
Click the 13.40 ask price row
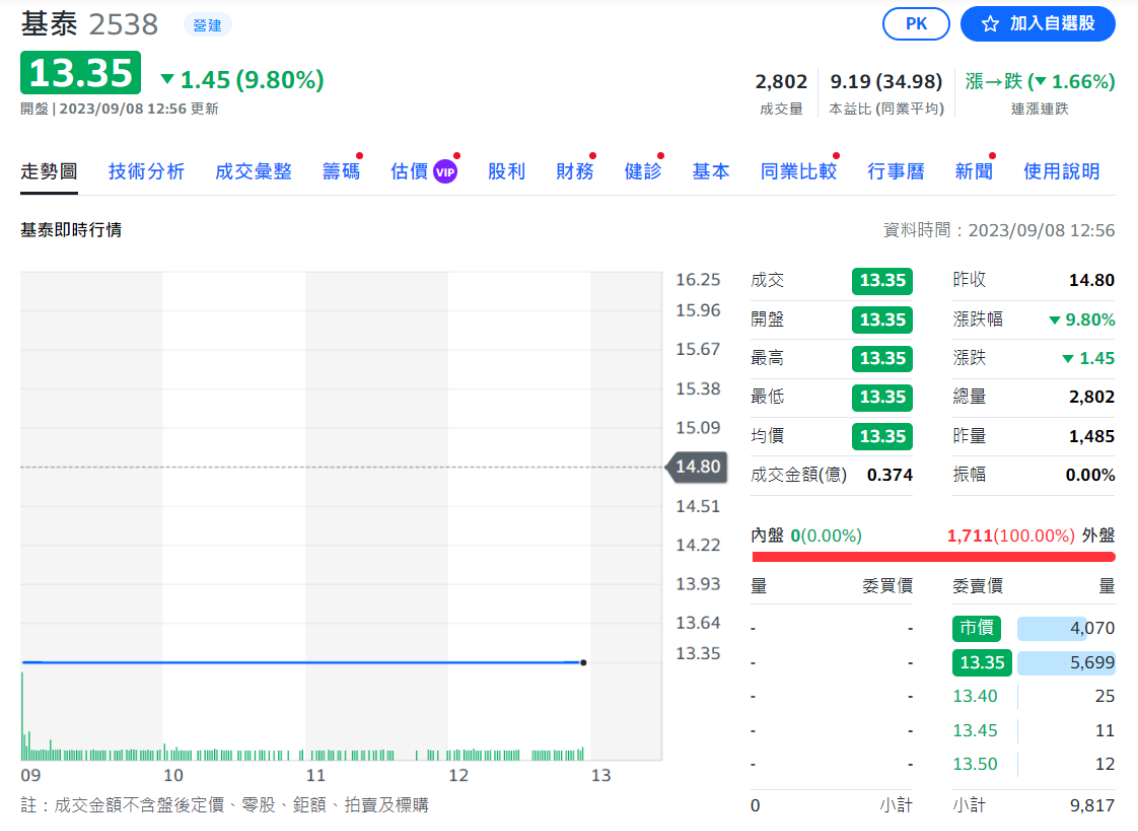pos(974,696)
